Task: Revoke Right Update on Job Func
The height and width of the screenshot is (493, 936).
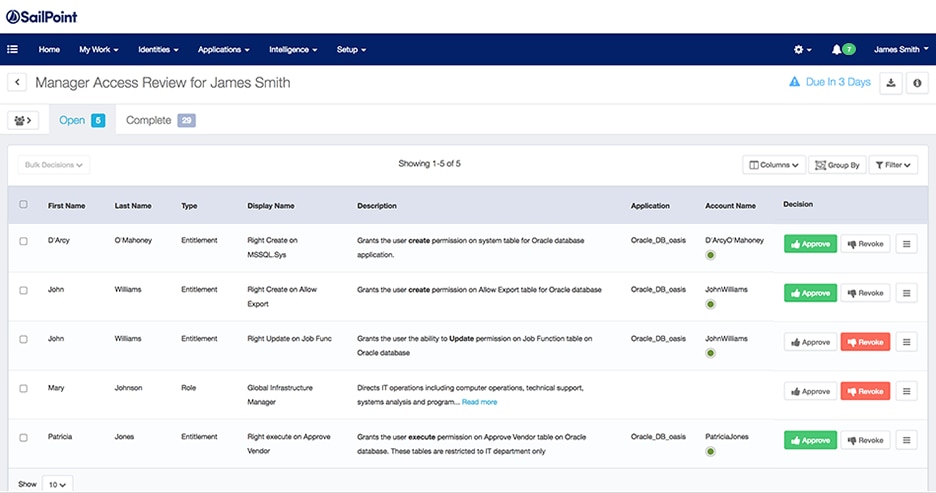Action: point(865,342)
